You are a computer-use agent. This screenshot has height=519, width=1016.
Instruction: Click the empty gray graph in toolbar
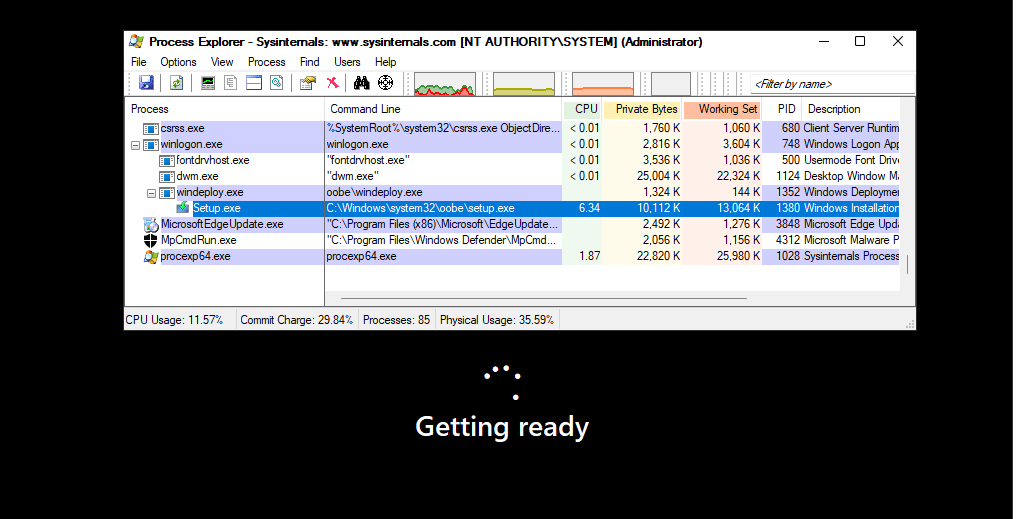[x=671, y=84]
